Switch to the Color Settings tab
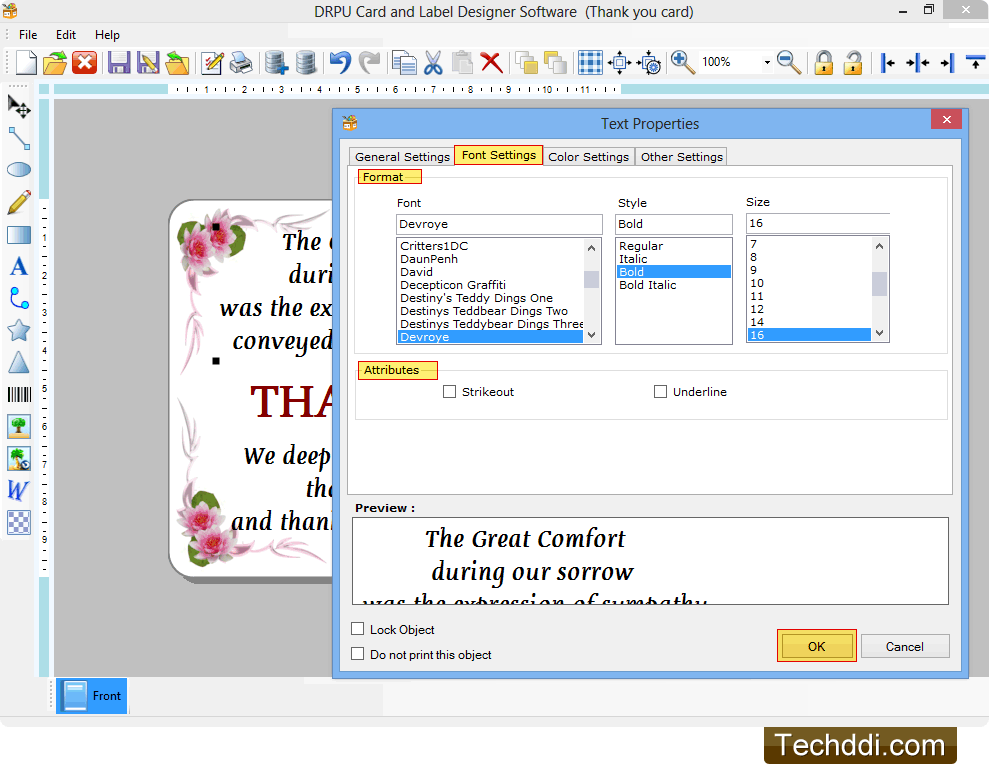The width and height of the screenshot is (989, 764). (x=588, y=157)
